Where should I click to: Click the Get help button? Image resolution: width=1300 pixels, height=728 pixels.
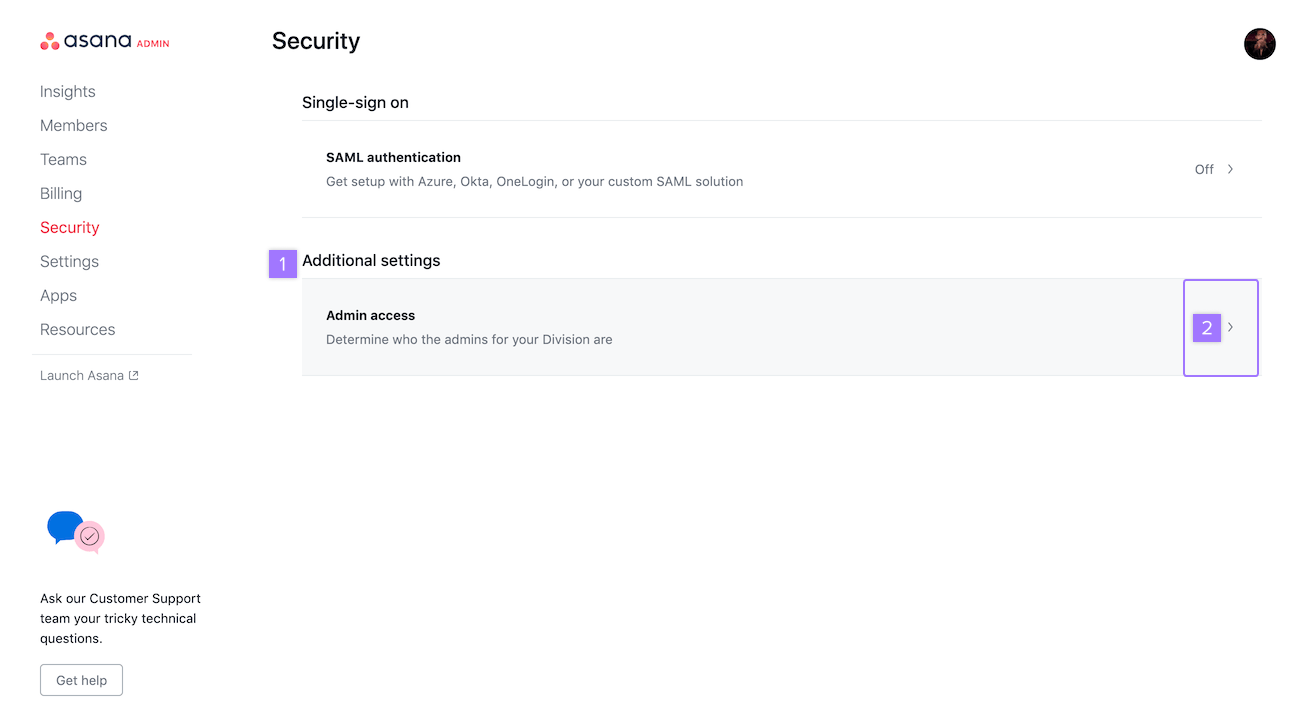pyautogui.click(x=81, y=680)
